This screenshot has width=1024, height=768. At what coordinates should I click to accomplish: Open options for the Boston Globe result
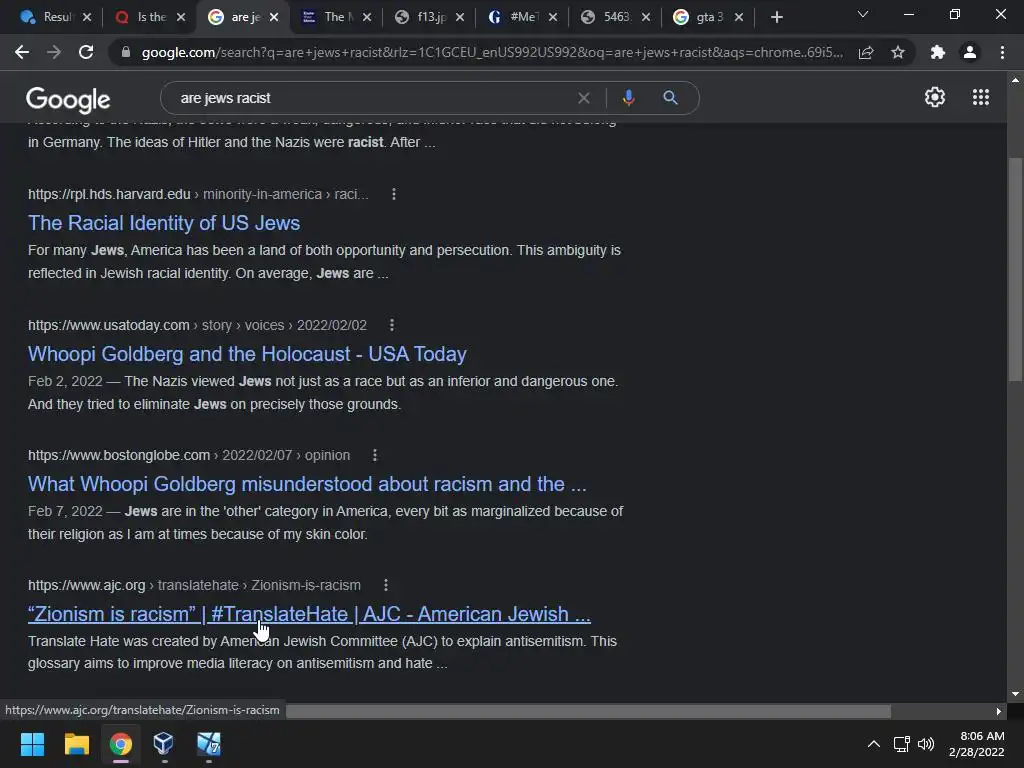(x=375, y=455)
